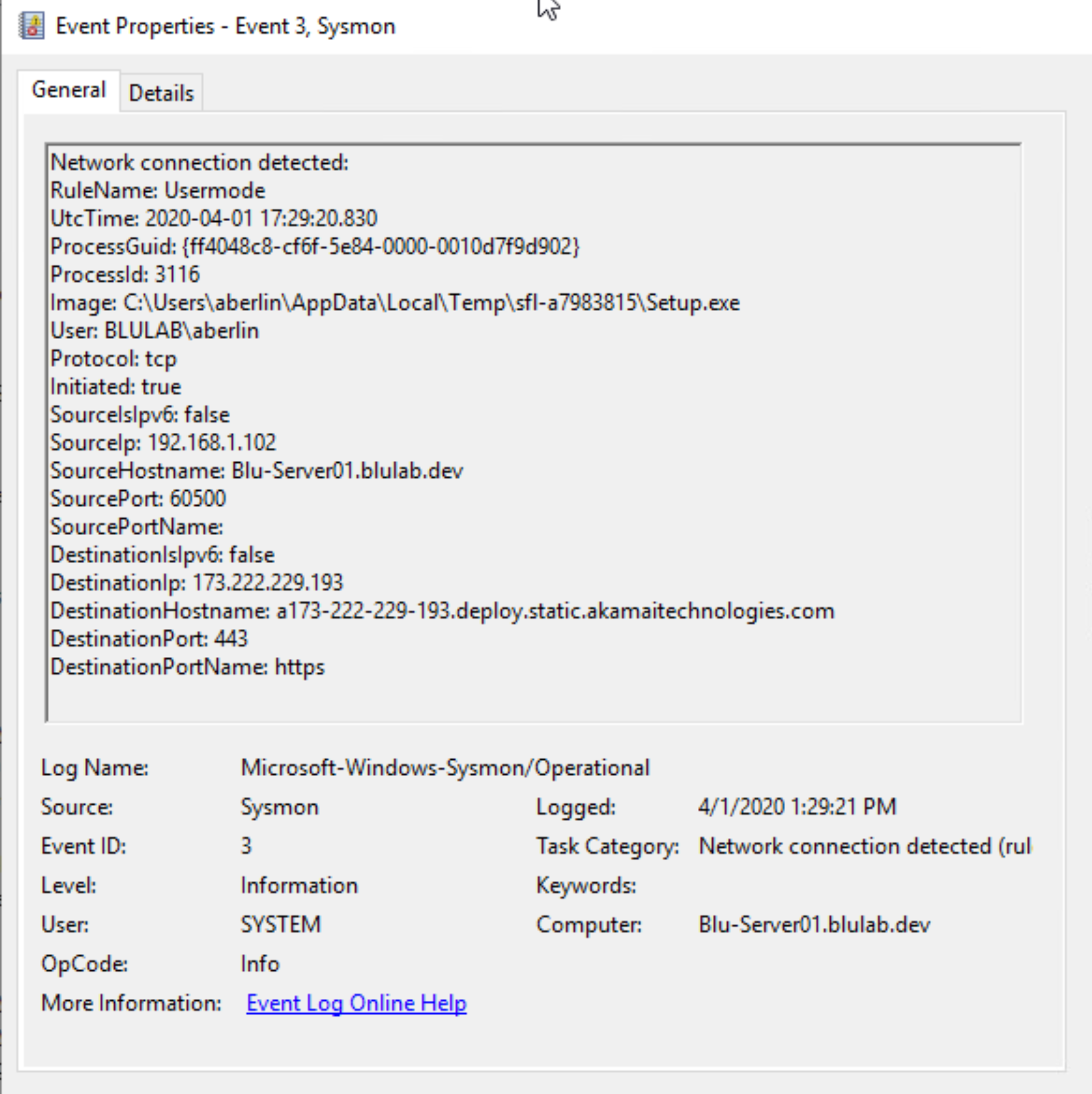
Task: Click the Microsoft-Windows-Sysmon/Operational log name
Action: click(x=445, y=768)
